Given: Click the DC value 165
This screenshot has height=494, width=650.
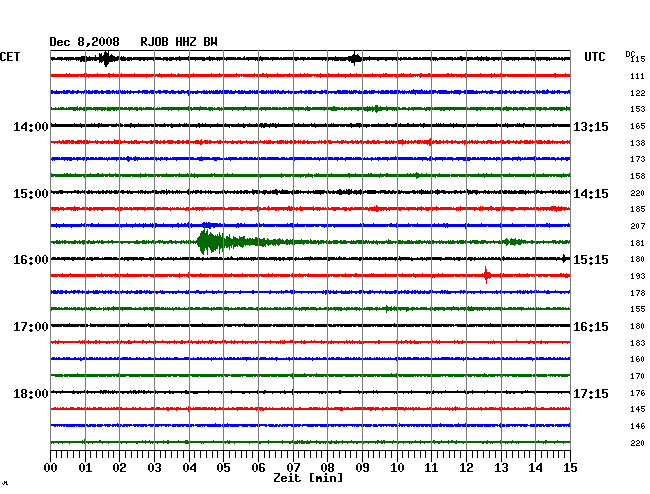Looking at the screenshot, I should (638, 126).
